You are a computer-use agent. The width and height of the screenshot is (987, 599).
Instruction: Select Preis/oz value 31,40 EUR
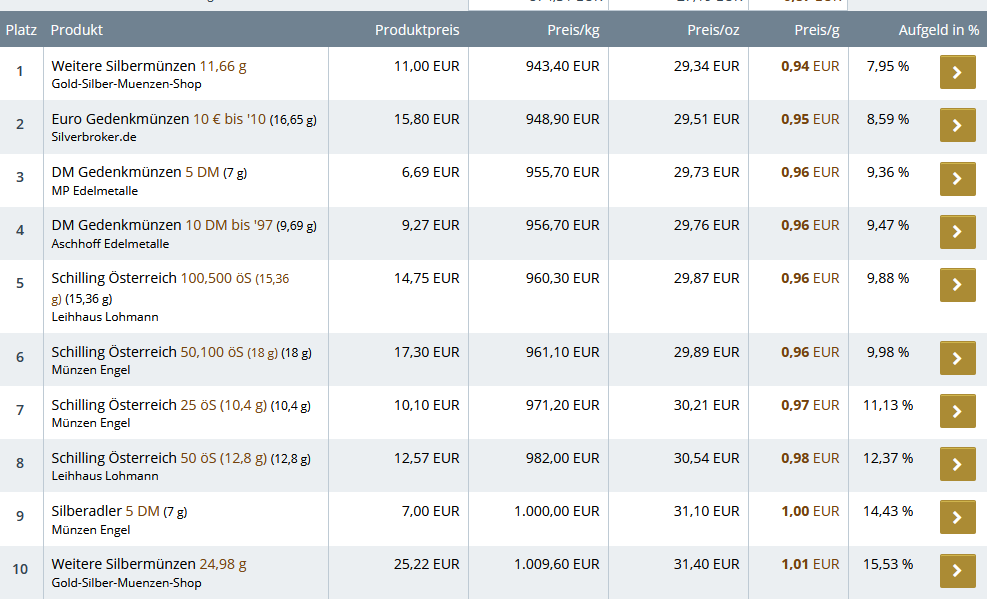[706, 564]
